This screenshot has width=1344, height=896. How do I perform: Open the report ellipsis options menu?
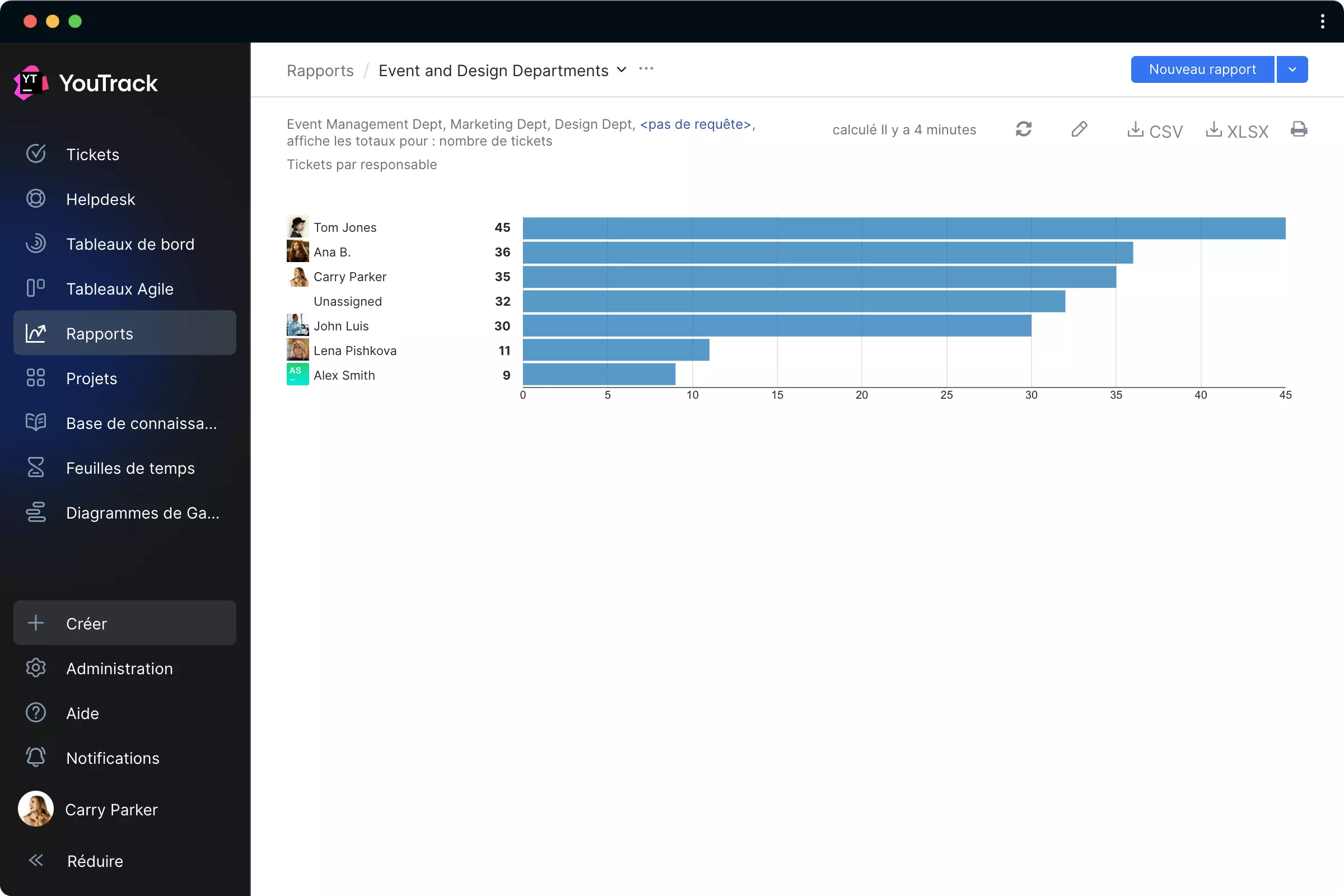click(x=646, y=68)
